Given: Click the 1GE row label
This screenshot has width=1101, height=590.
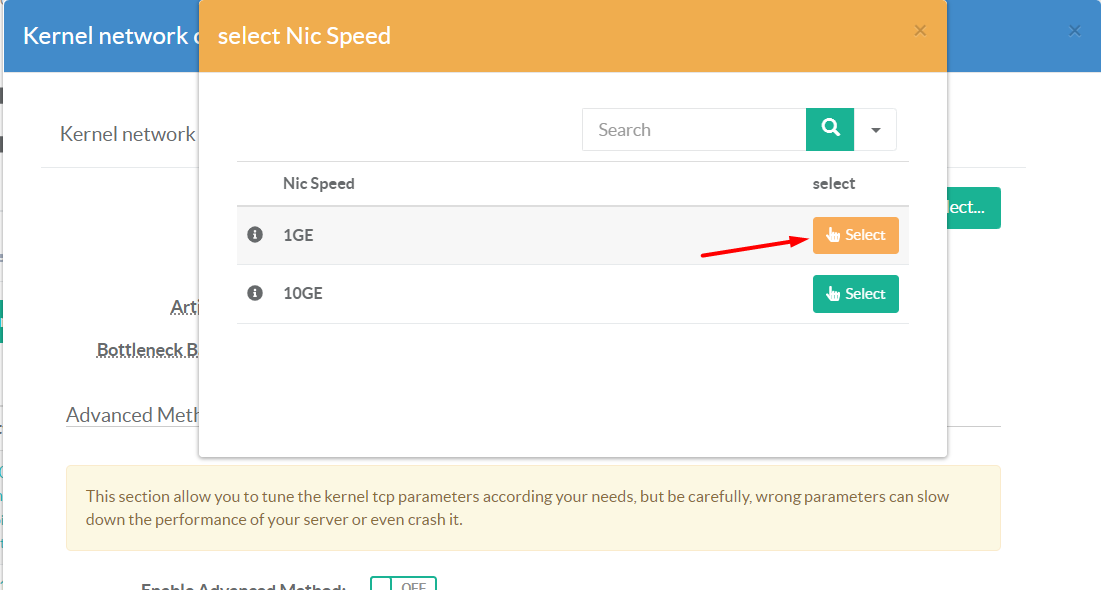Looking at the screenshot, I should click(298, 235).
